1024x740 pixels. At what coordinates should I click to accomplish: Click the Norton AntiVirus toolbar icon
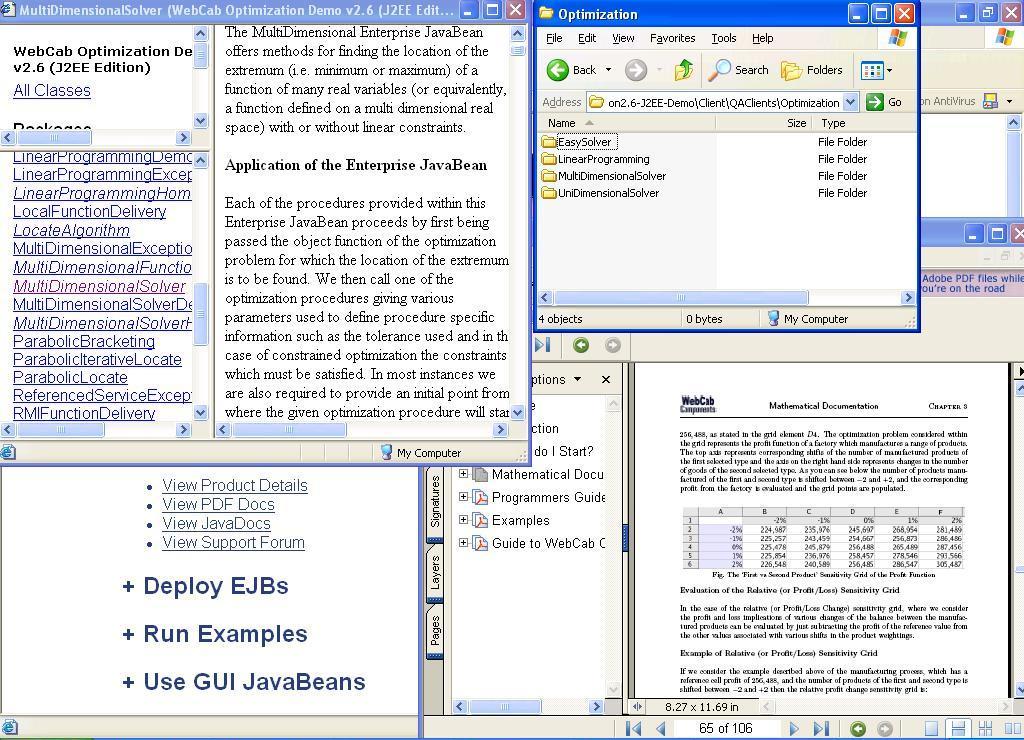[990, 101]
